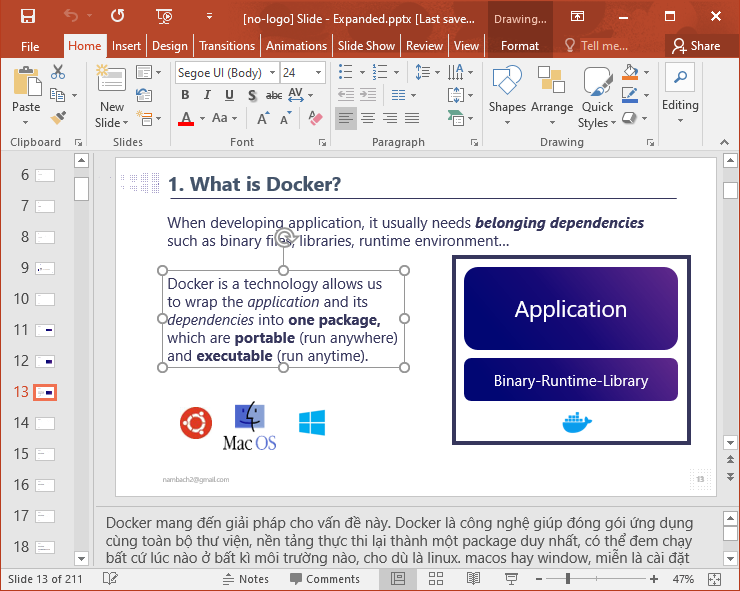
Task: Click the Share button
Action: (x=696, y=46)
